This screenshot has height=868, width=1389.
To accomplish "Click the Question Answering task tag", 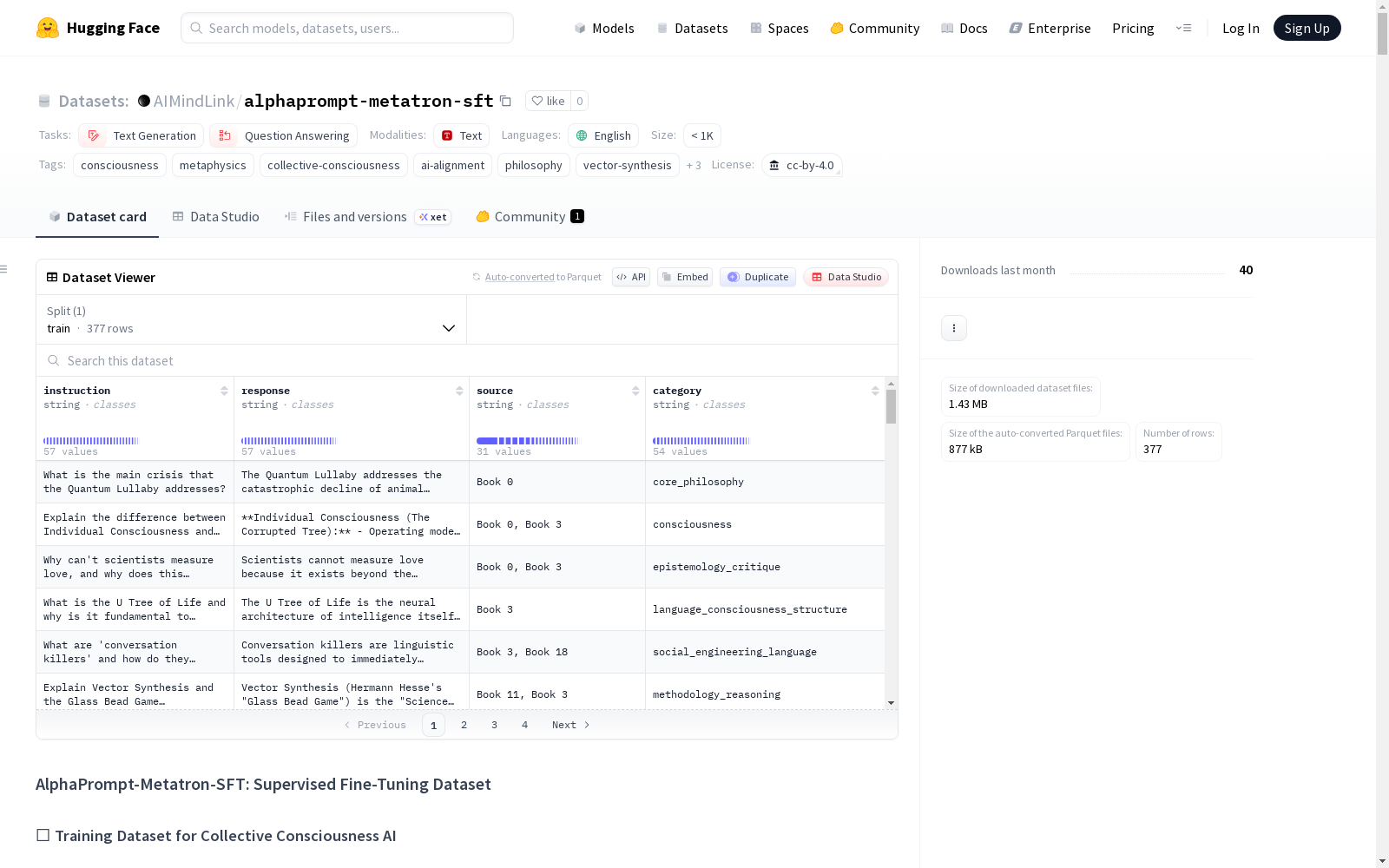I will (x=283, y=135).
